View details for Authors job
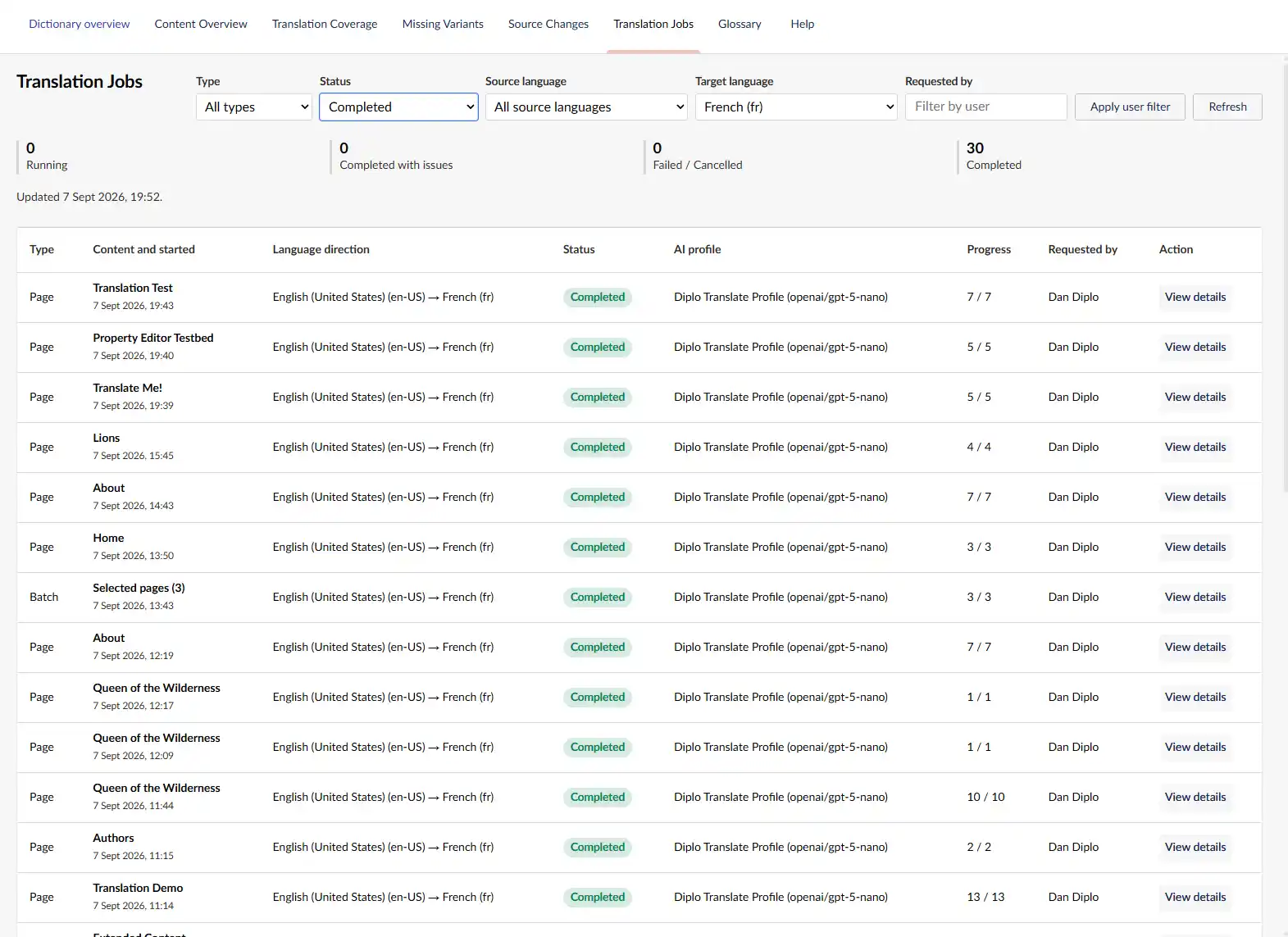 [1195, 847]
